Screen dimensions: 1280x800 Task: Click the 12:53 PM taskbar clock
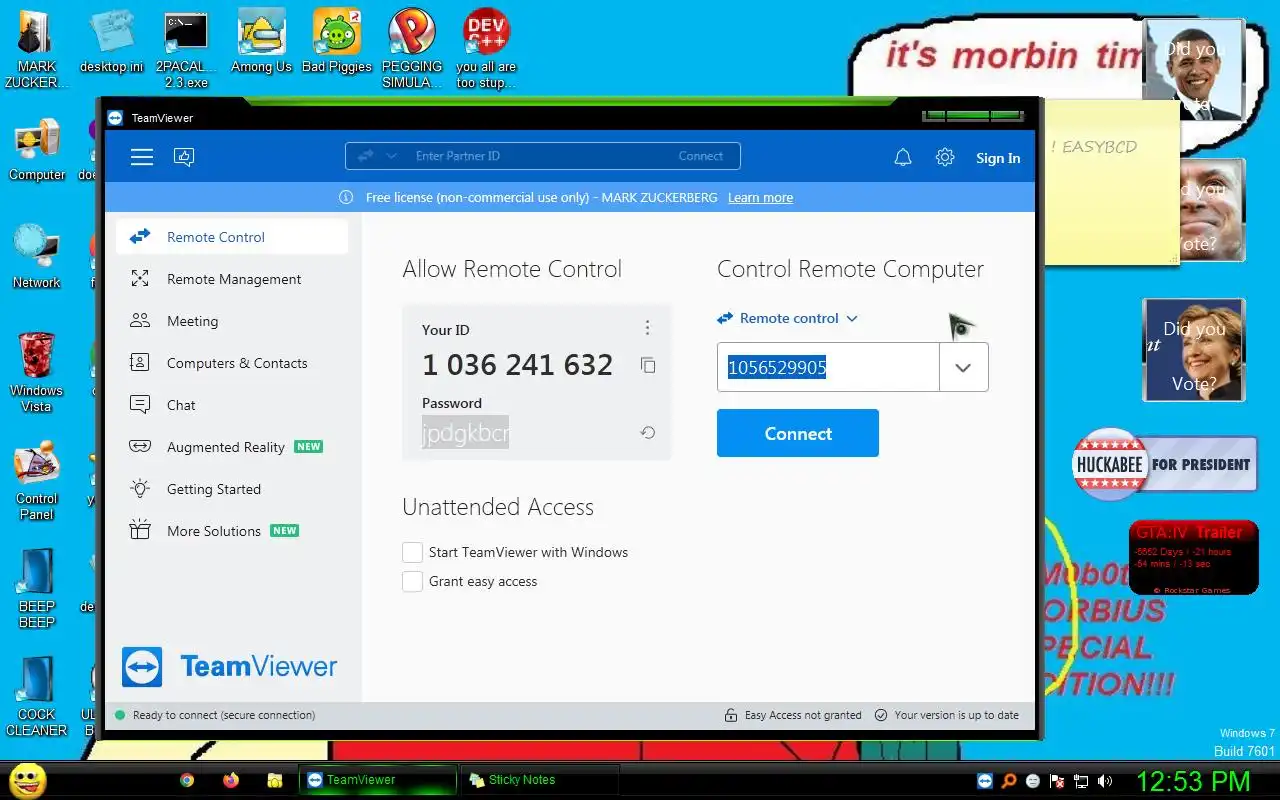[x=1193, y=781]
